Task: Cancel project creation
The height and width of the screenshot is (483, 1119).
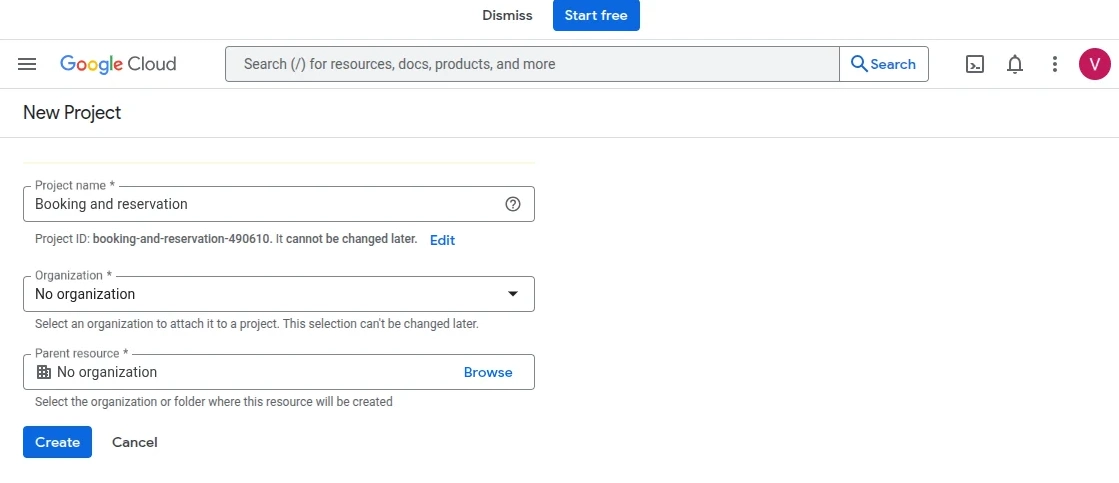Action: pos(135,442)
